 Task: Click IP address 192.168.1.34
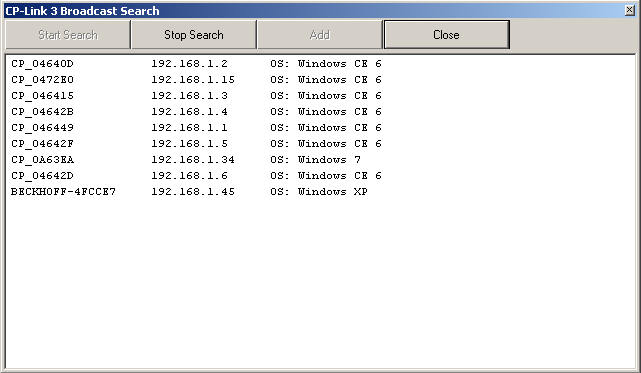point(193,160)
